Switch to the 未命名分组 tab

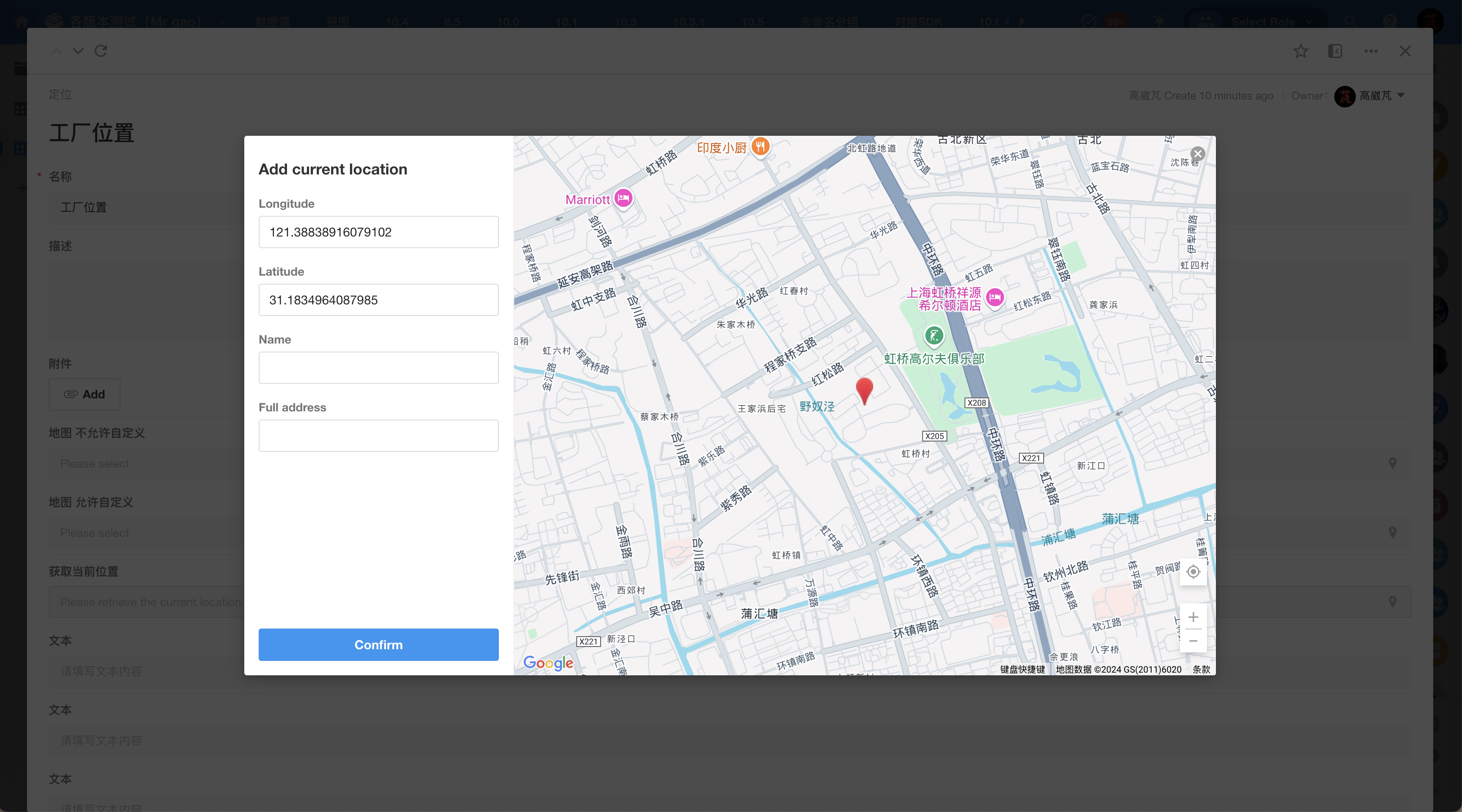tap(829, 22)
